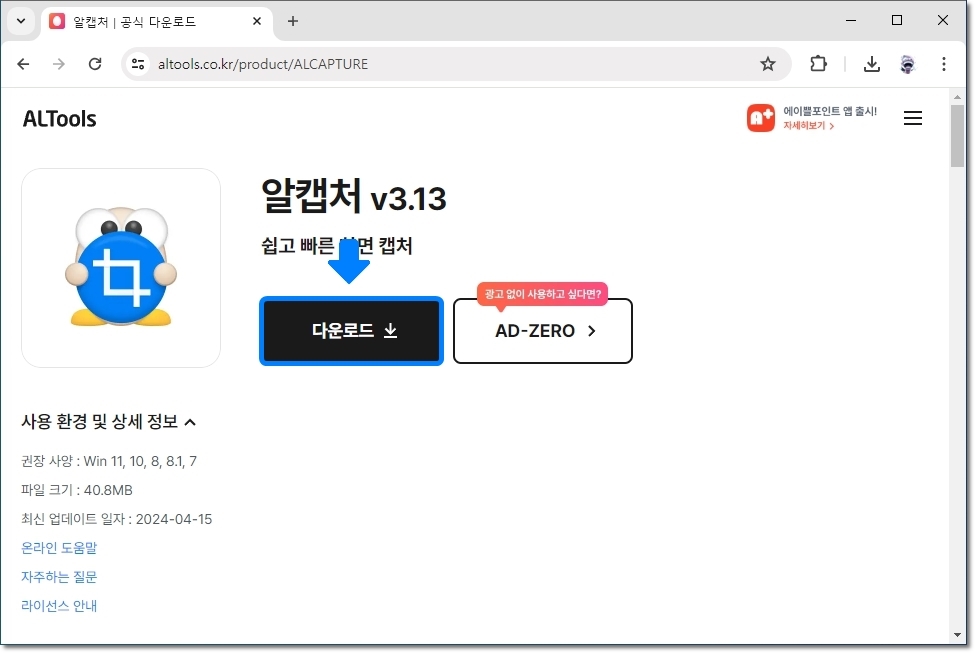975x653 pixels.
Task: Open 자세히보기 link for 에이쁠포인트
Action: point(808,126)
